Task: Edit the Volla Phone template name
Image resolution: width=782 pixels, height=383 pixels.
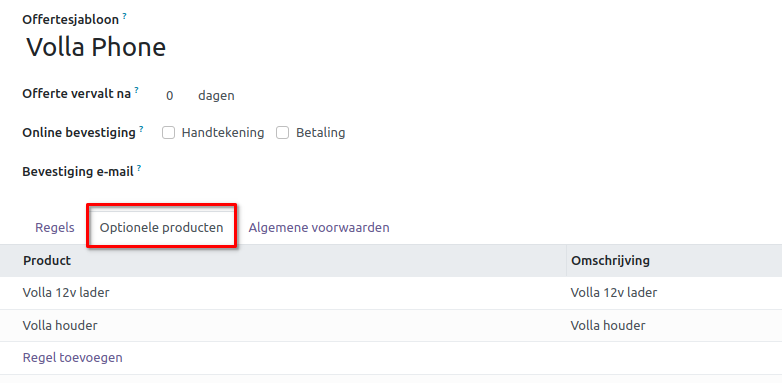Action: pyautogui.click(x=96, y=47)
